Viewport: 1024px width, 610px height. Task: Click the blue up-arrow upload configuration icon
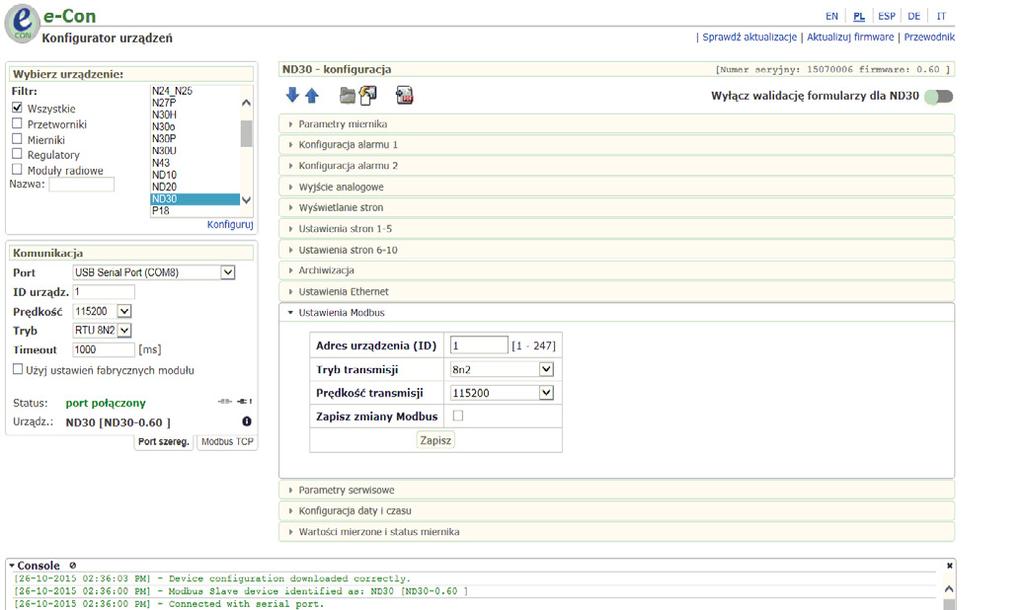click(312, 96)
